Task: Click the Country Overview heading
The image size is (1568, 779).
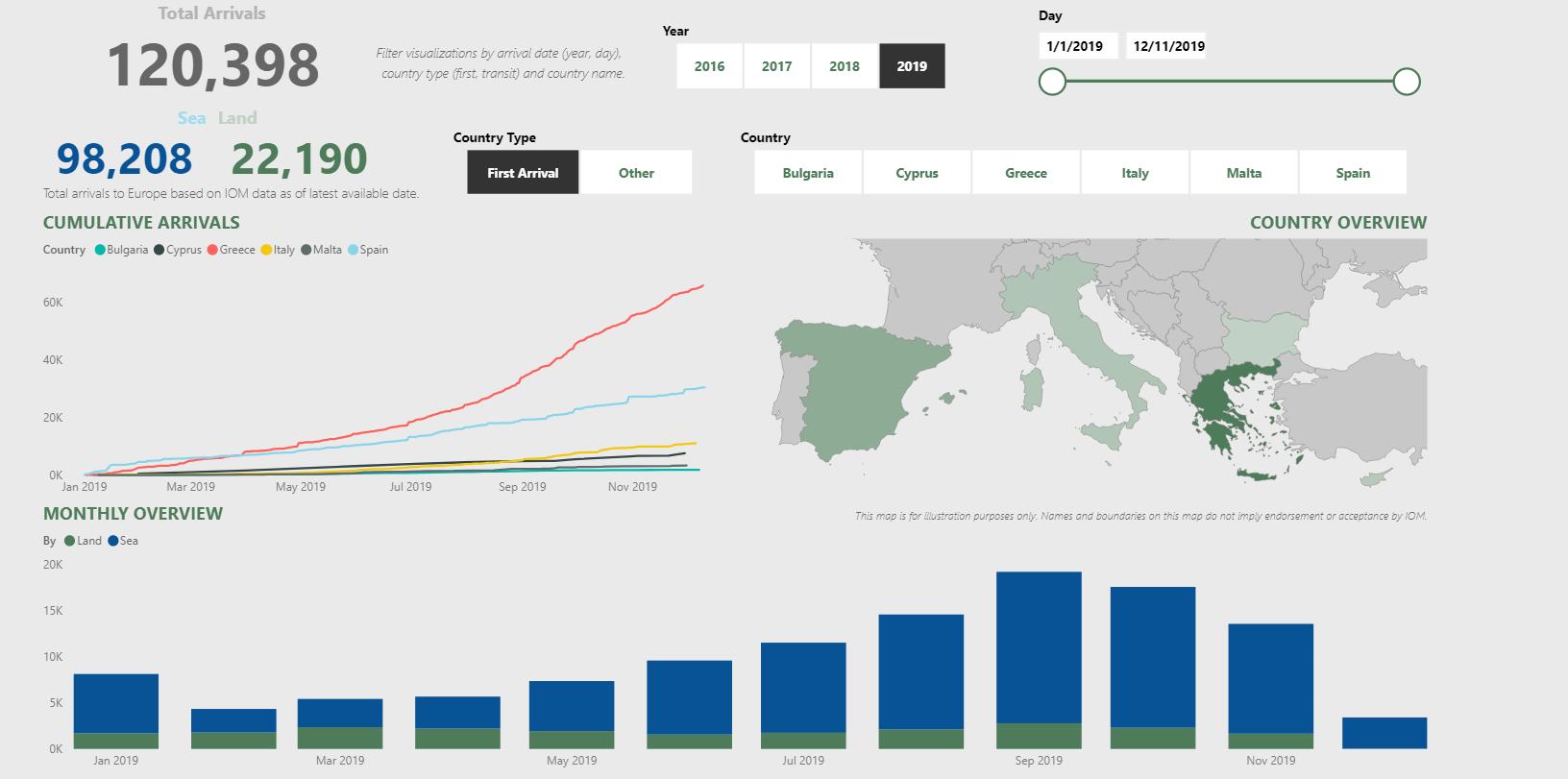Action: 1338,223
